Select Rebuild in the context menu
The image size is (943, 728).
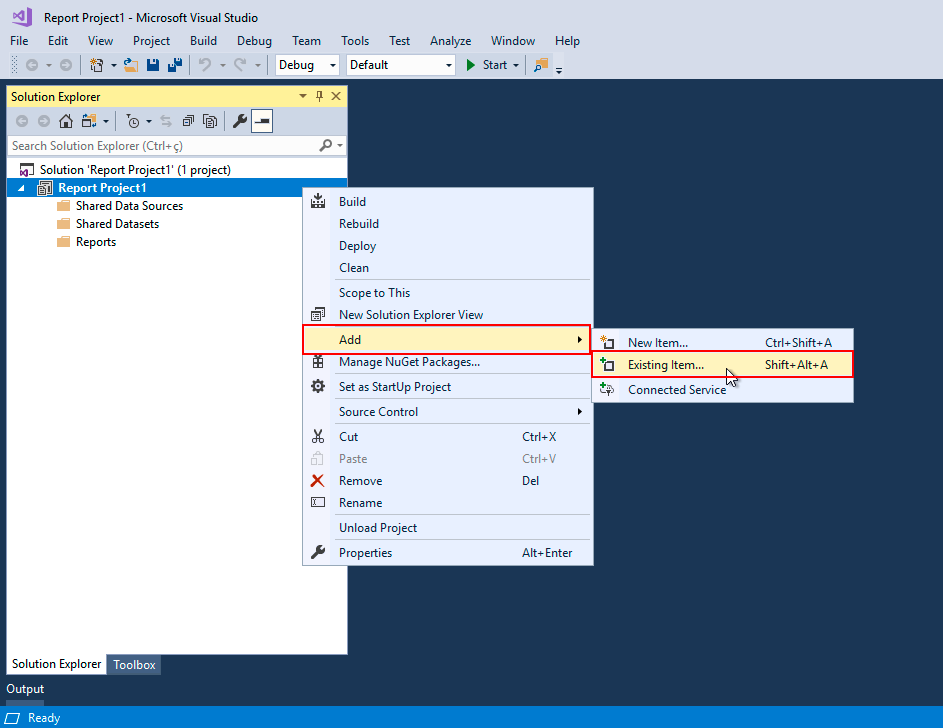pos(447,224)
